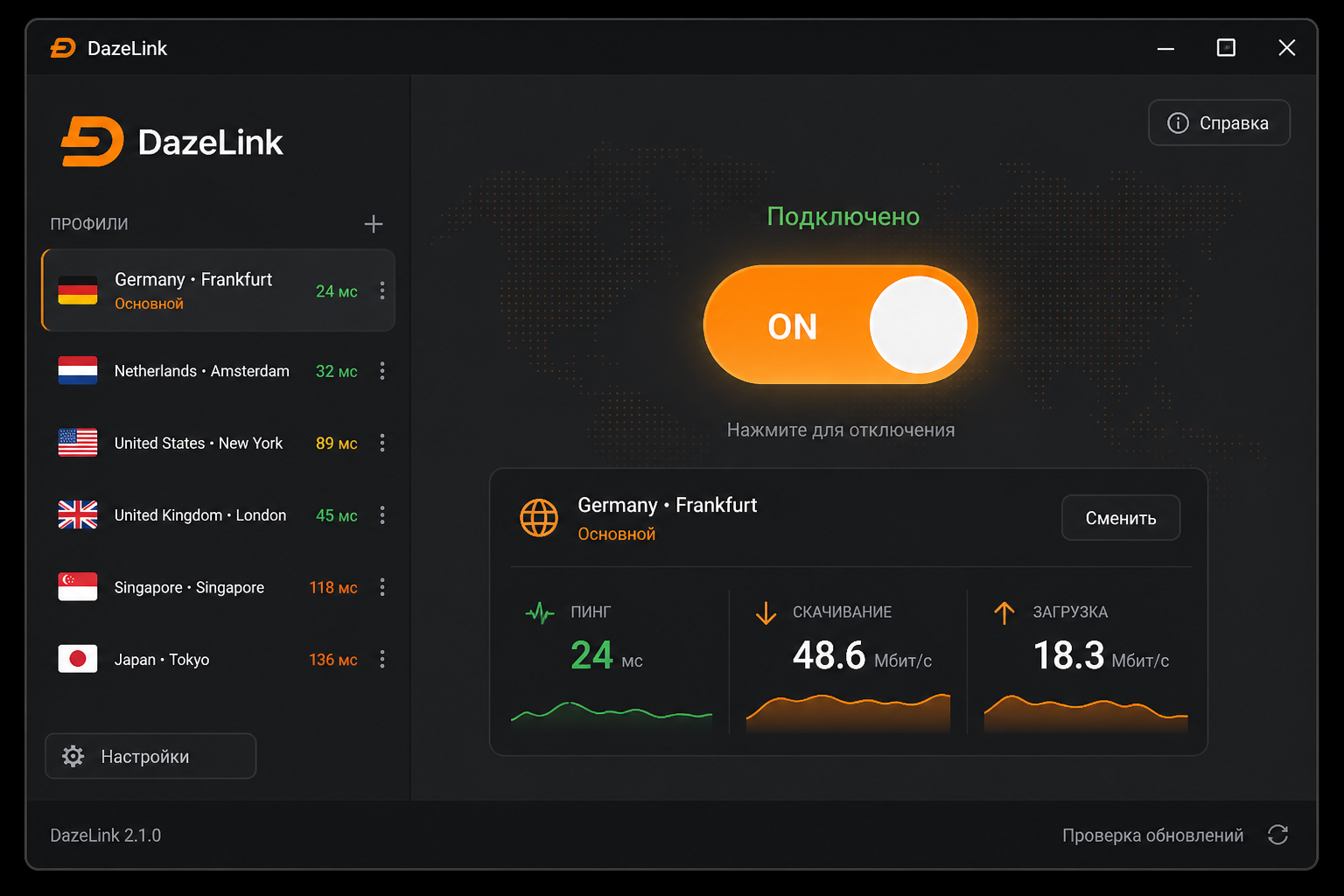Select the Germany · Frankfurt profile

[219, 290]
